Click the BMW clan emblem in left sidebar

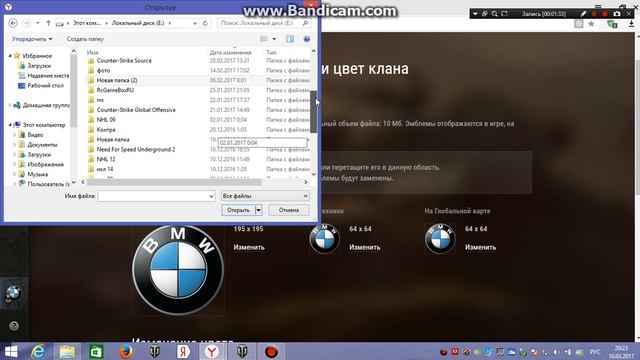pyautogui.click(x=13, y=293)
